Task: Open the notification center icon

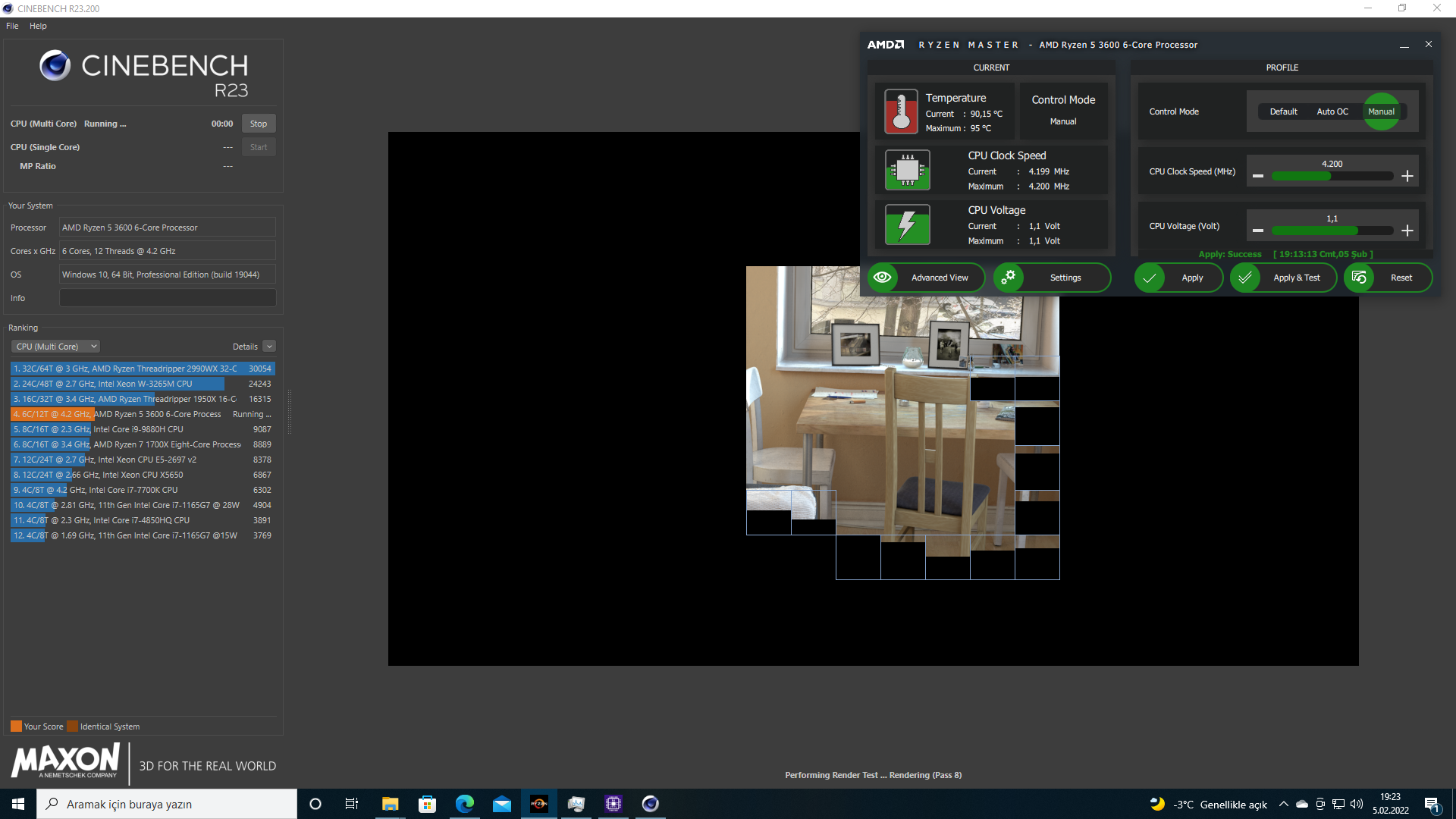Action: coord(1432,805)
